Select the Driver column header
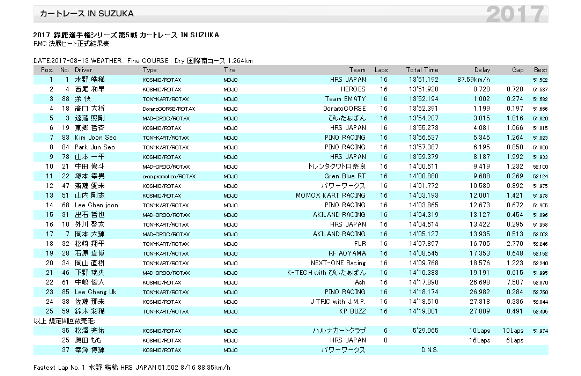This screenshot has width=581, height=376. 83,70
